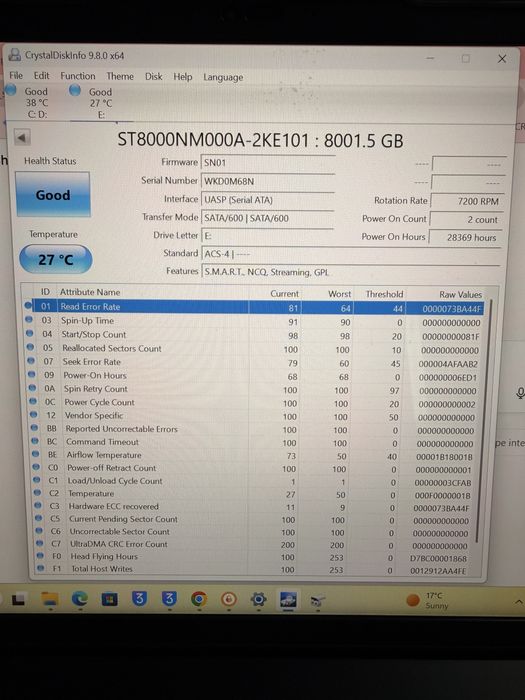Select the Hardware ECC recovered row
The image size is (525, 700).
coord(254,507)
